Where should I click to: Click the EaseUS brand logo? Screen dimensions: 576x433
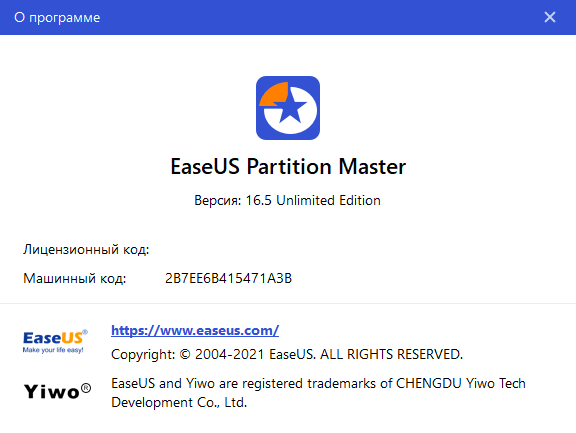click(x=55, y=341)
